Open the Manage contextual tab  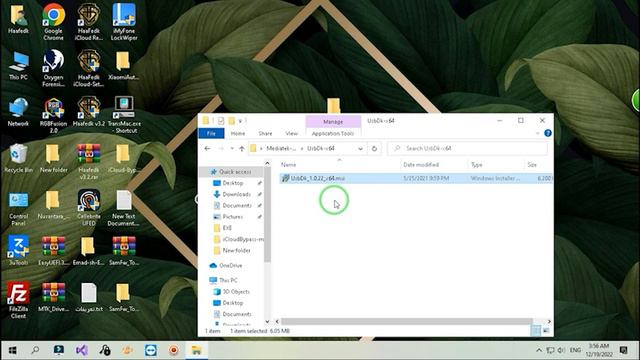(x=333, y=122)
